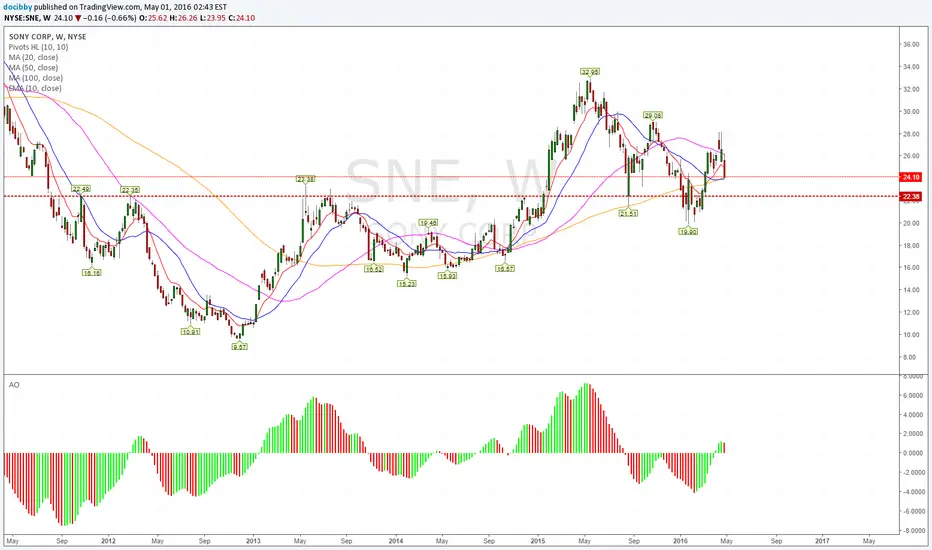
Task: Click the 2017 time axis label
Action: (823, 541)
